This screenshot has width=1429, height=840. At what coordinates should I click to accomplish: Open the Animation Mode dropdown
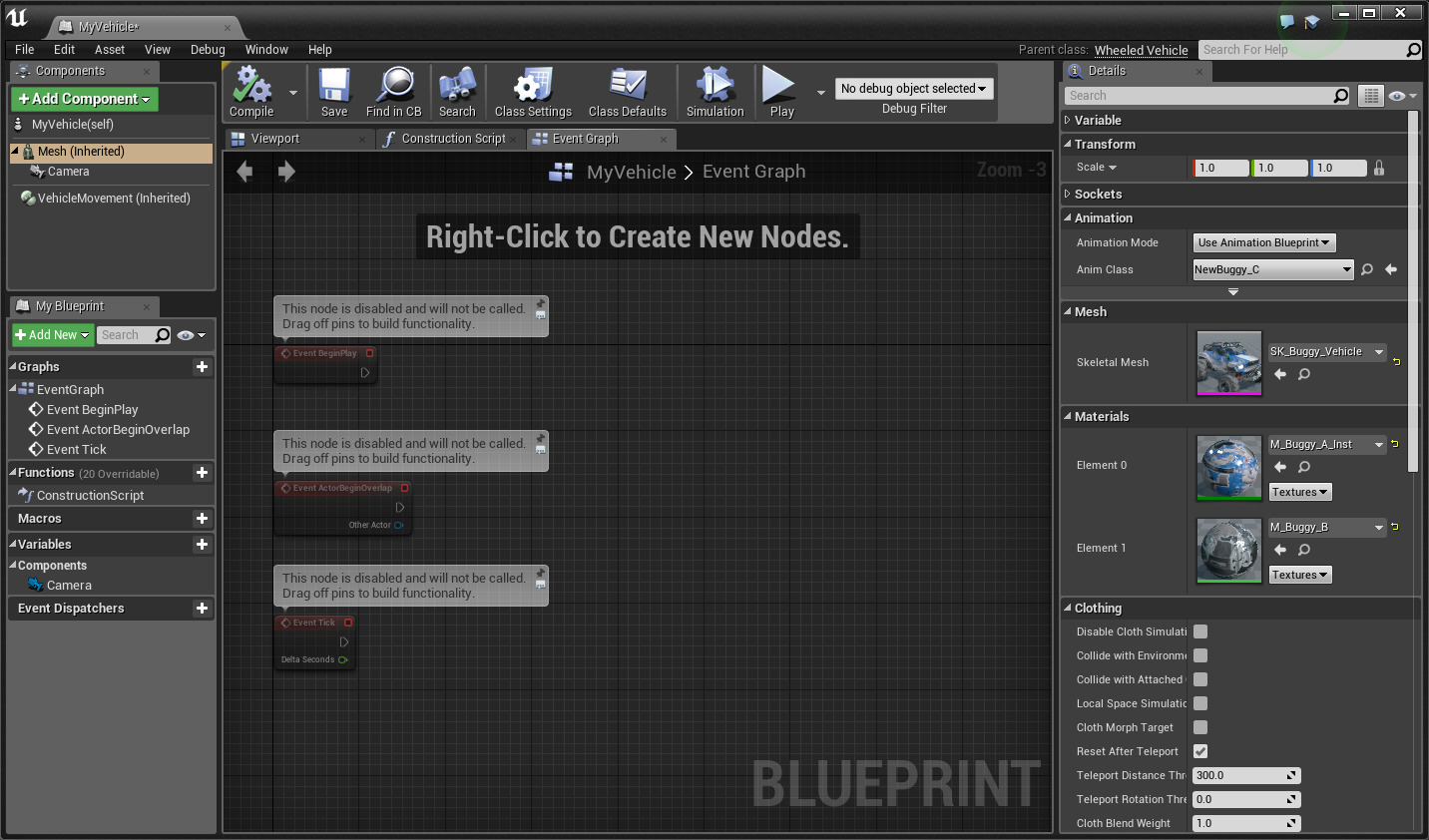tap(1263, 242)
